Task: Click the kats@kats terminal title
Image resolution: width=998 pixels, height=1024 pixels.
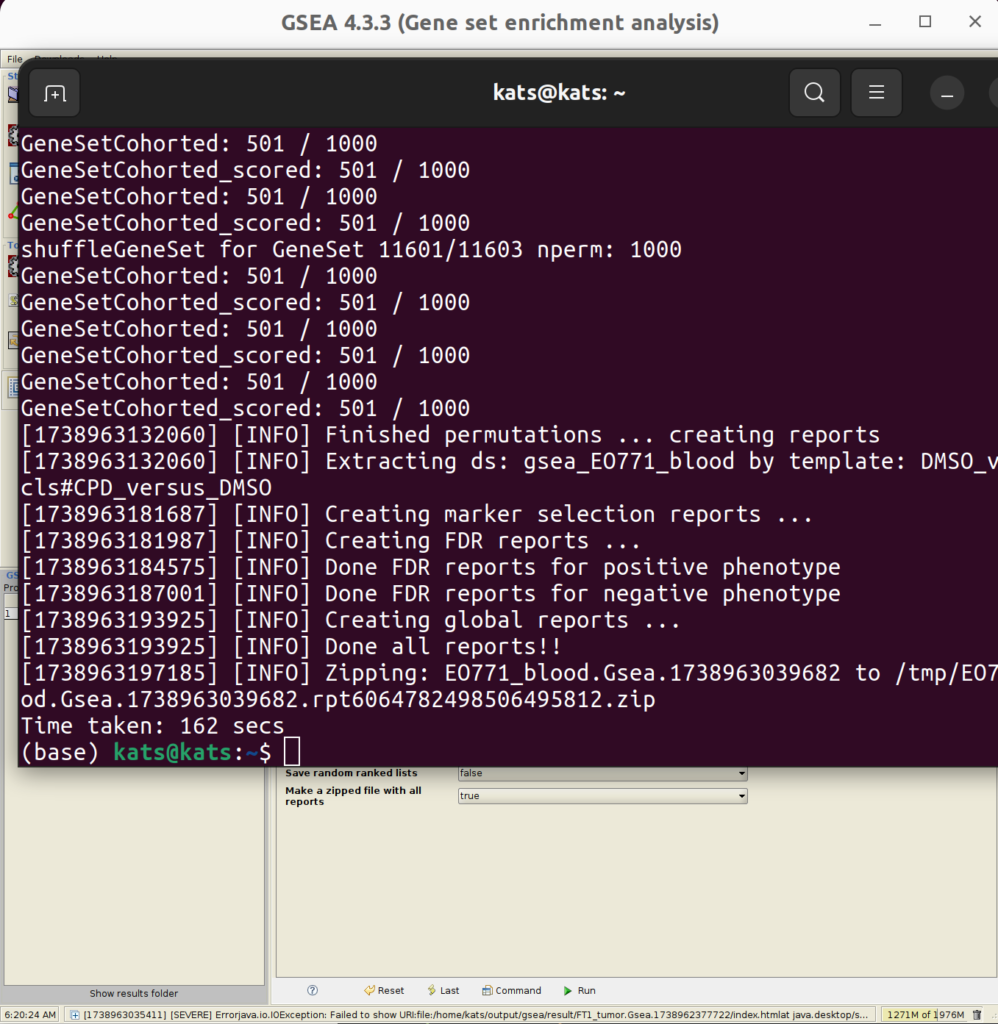Action: coord(559,93)
